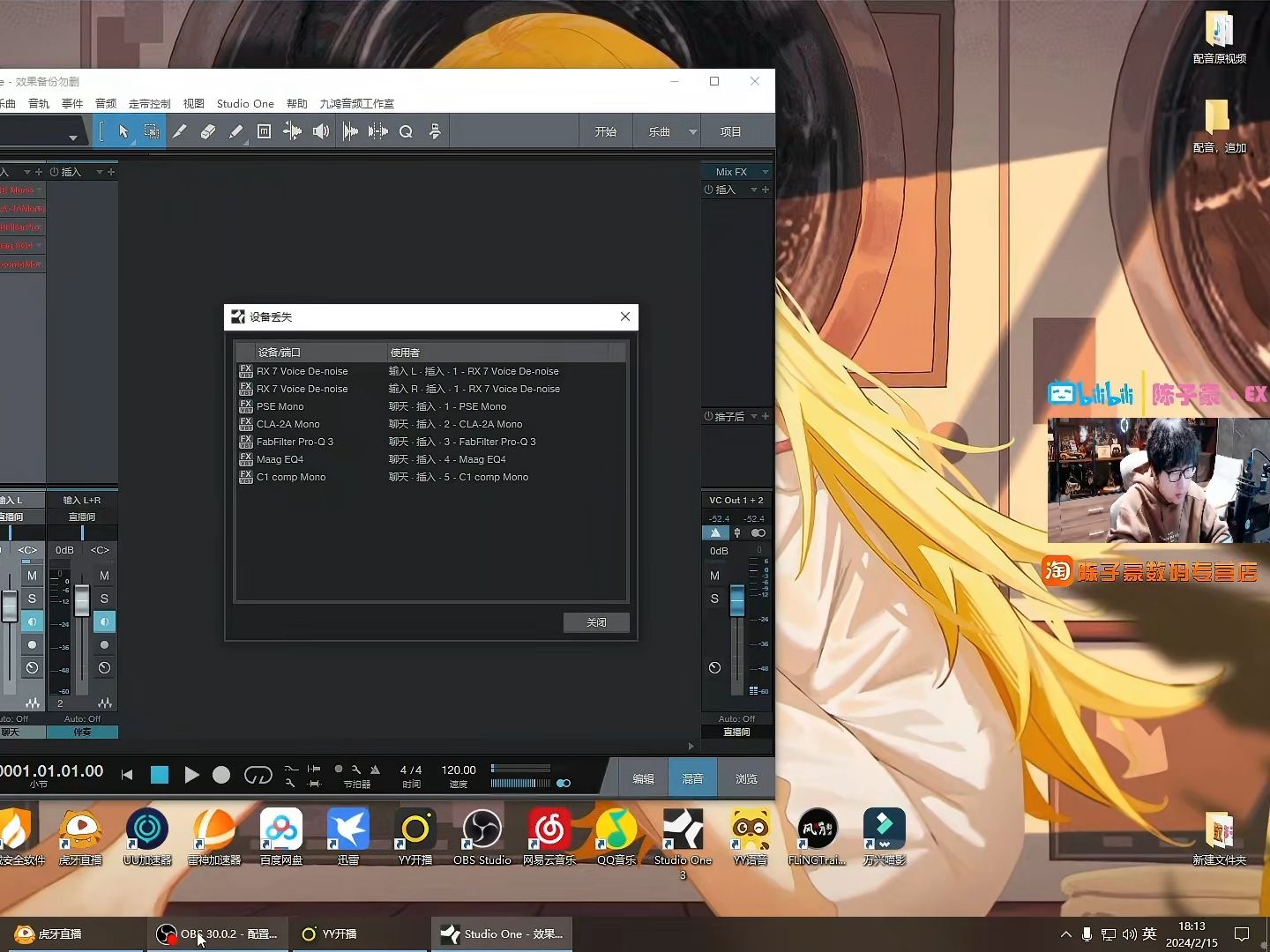The height and width of the screenshot is (952, 1270).
Task: Click the Strip Silence toolbar icon
Action: coord(350,131)
